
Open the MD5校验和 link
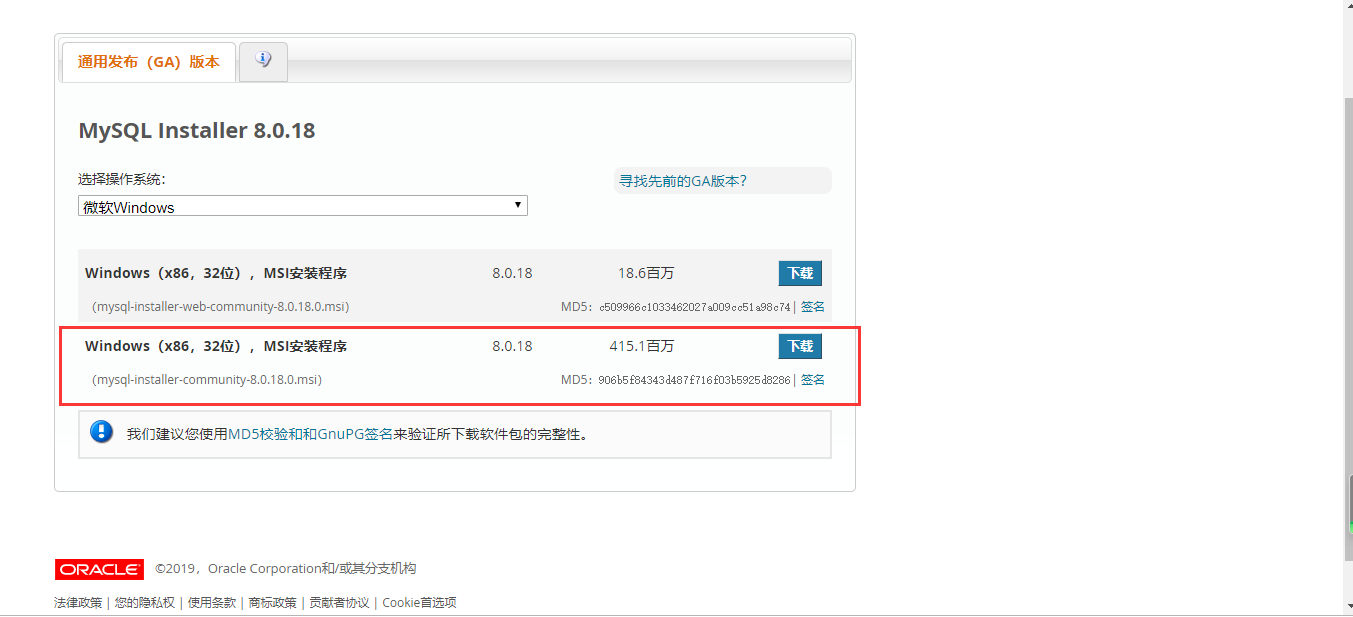coord(265,434)
